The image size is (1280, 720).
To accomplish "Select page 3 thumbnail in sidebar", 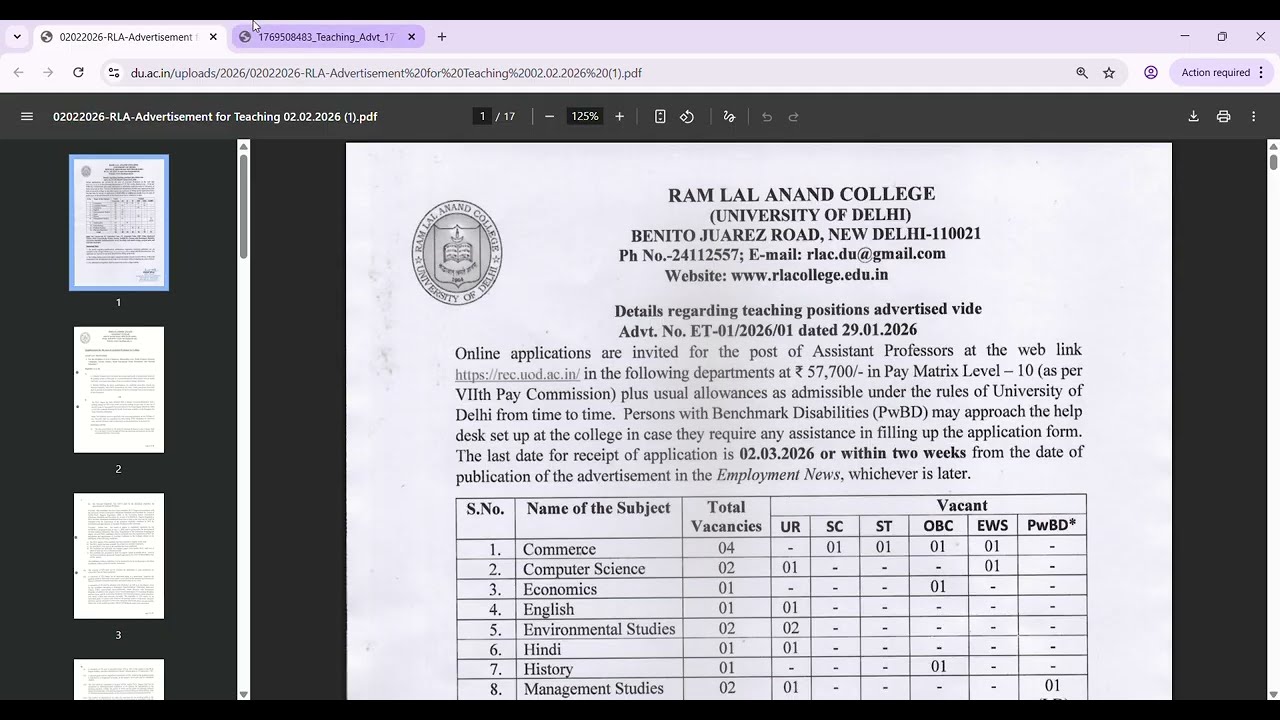I will pyautogui.click(x=119, y=556).
